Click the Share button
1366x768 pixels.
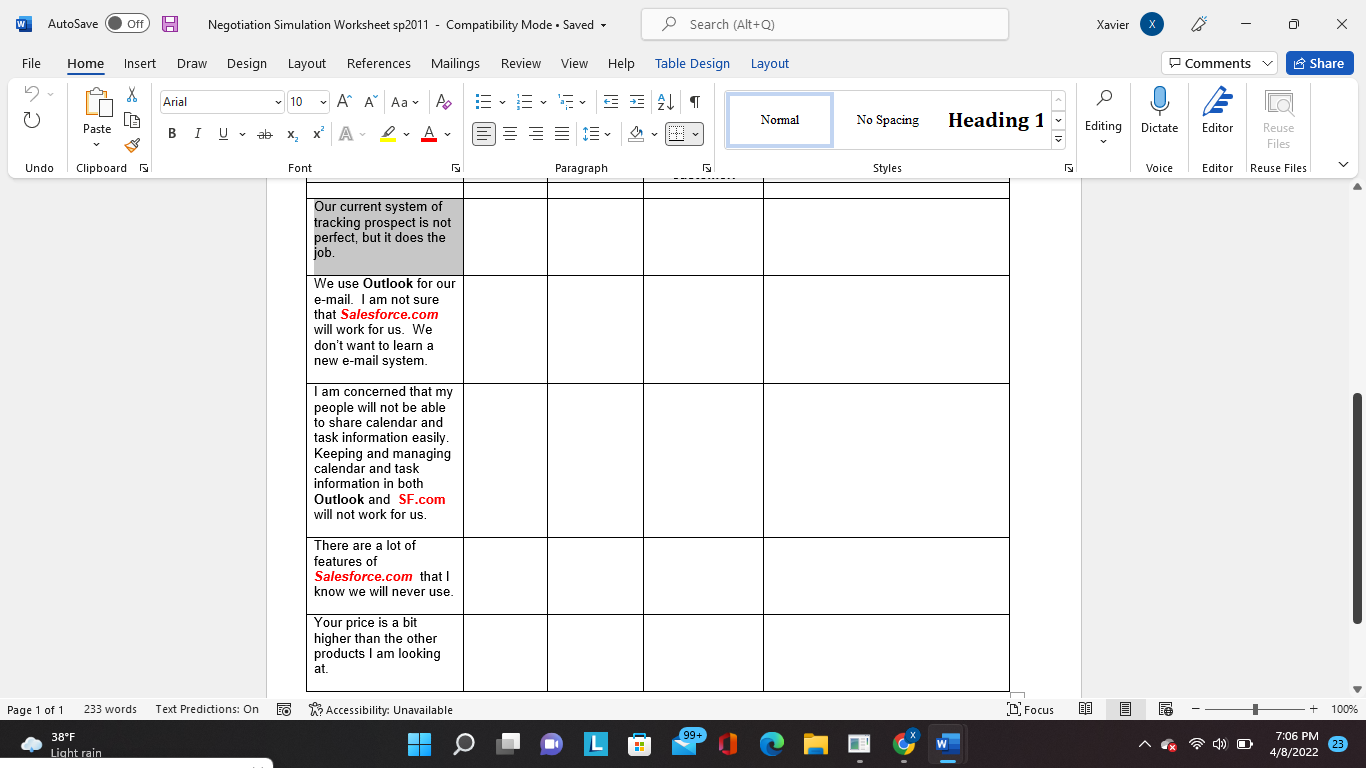(1319, 63)
